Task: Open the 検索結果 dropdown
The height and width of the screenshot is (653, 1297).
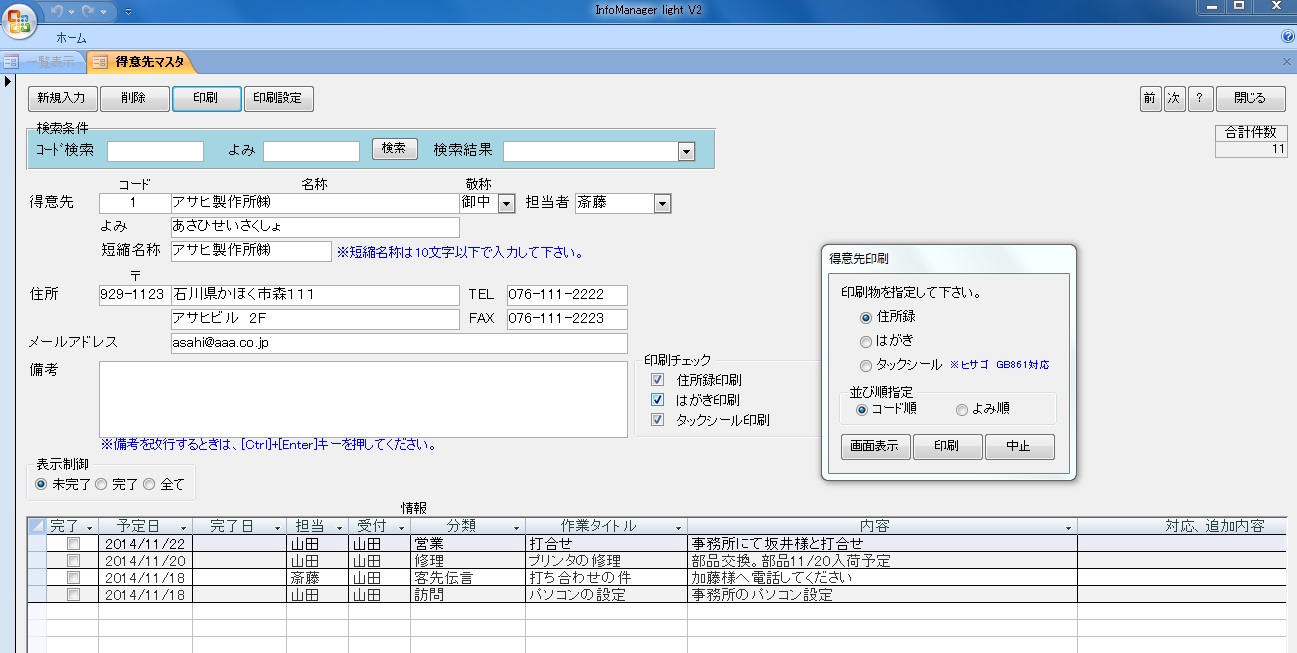Action: [686, 151]
